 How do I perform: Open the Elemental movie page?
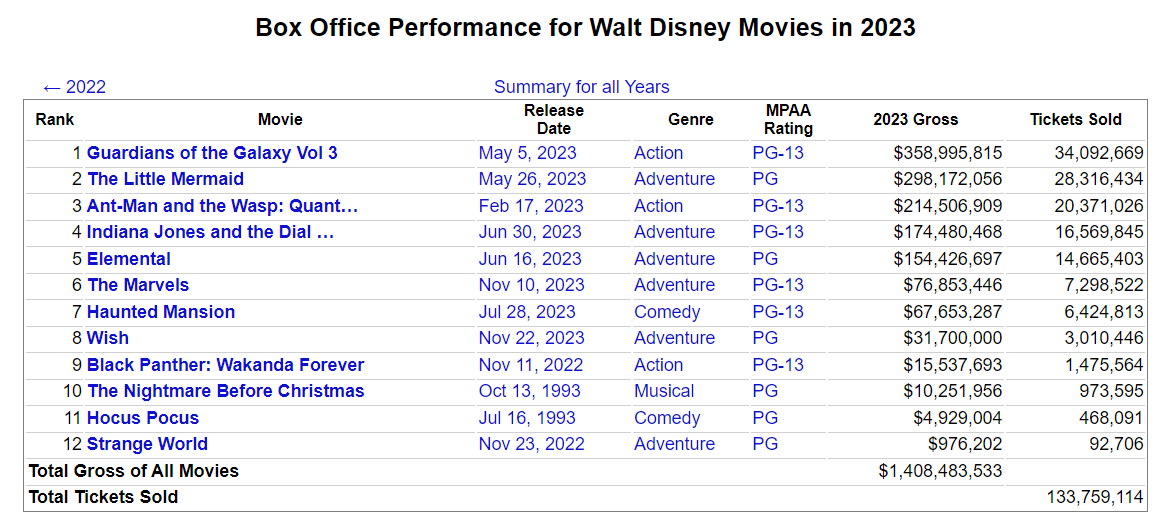[128, 259]
